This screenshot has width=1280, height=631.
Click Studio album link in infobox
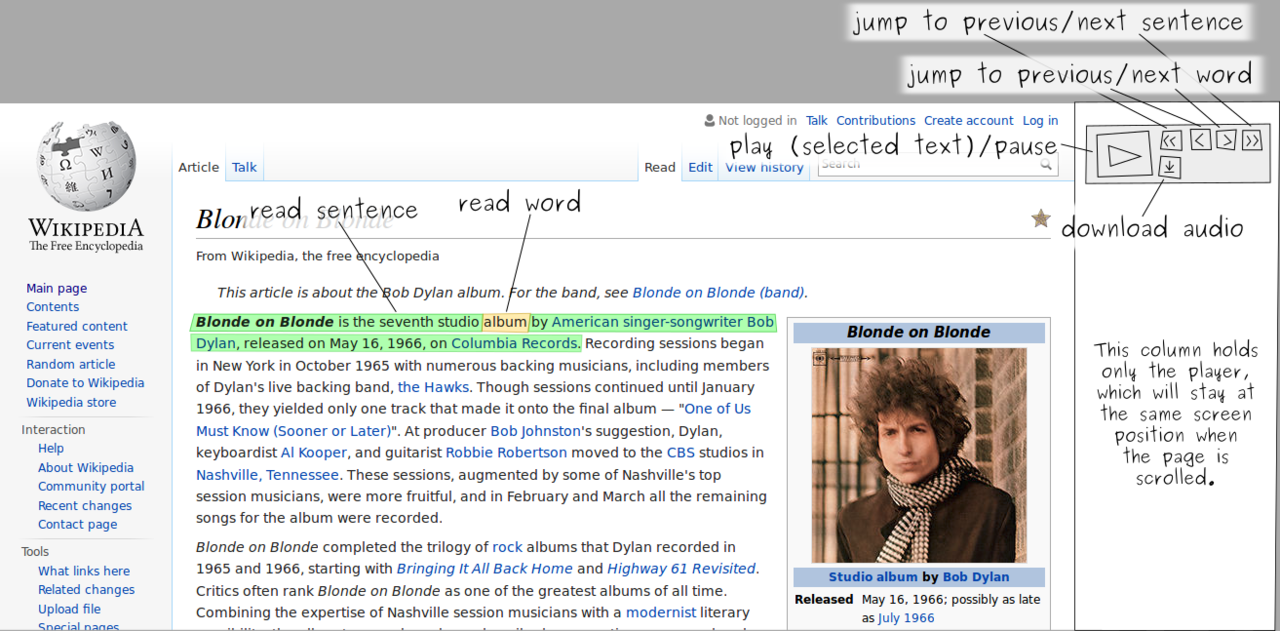873,577
